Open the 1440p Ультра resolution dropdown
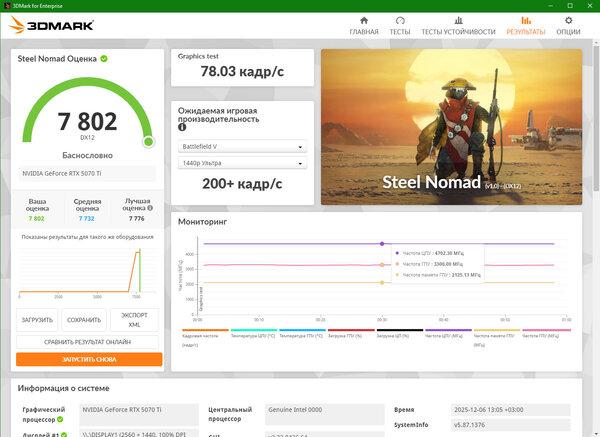Screen dimensions: 600x437 [x=242, y=163]
